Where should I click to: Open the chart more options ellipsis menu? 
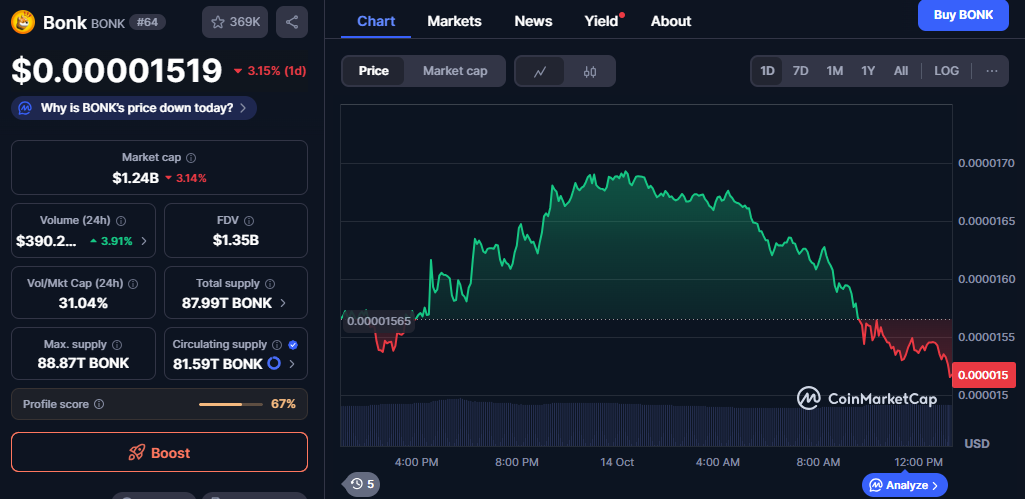click(991, 71)
